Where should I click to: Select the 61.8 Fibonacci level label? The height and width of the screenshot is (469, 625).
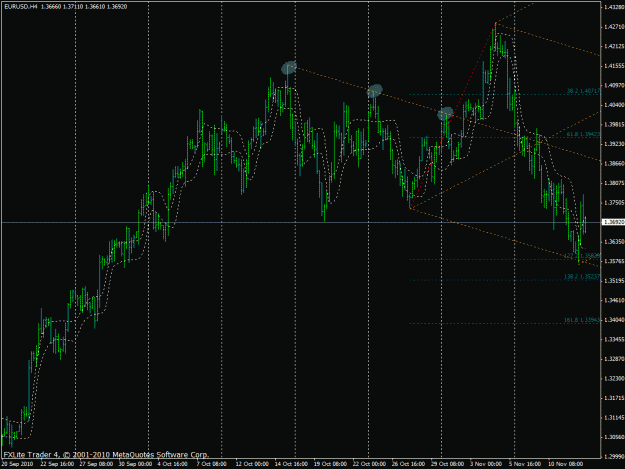tap(583, 134)
